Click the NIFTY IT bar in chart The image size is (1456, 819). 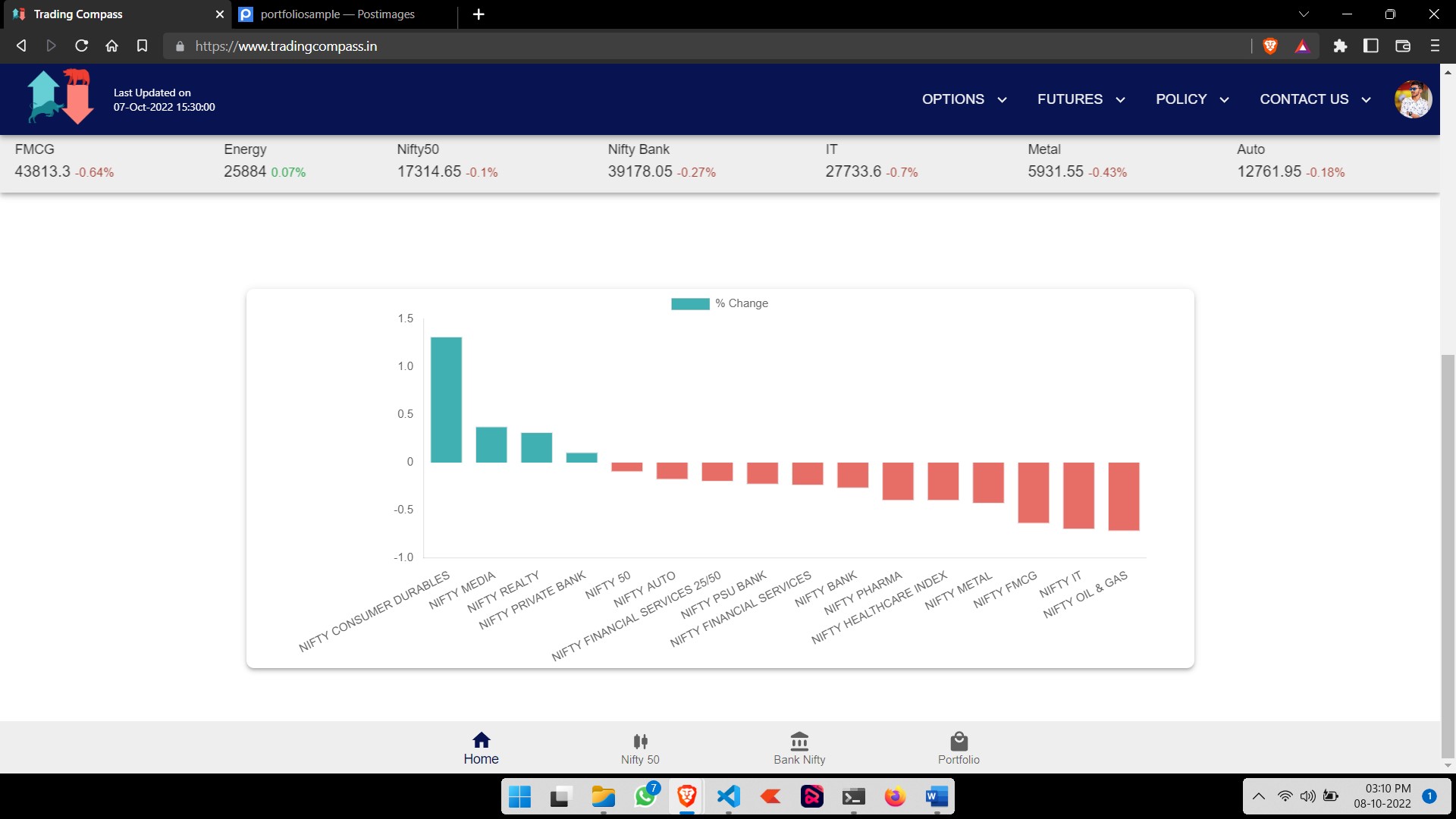(x=1078, y=496)
